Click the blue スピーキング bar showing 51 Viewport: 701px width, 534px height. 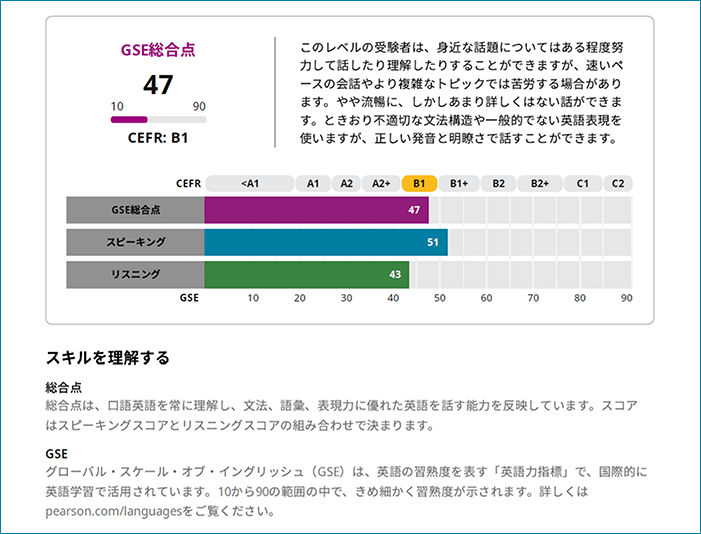[326, 242]
